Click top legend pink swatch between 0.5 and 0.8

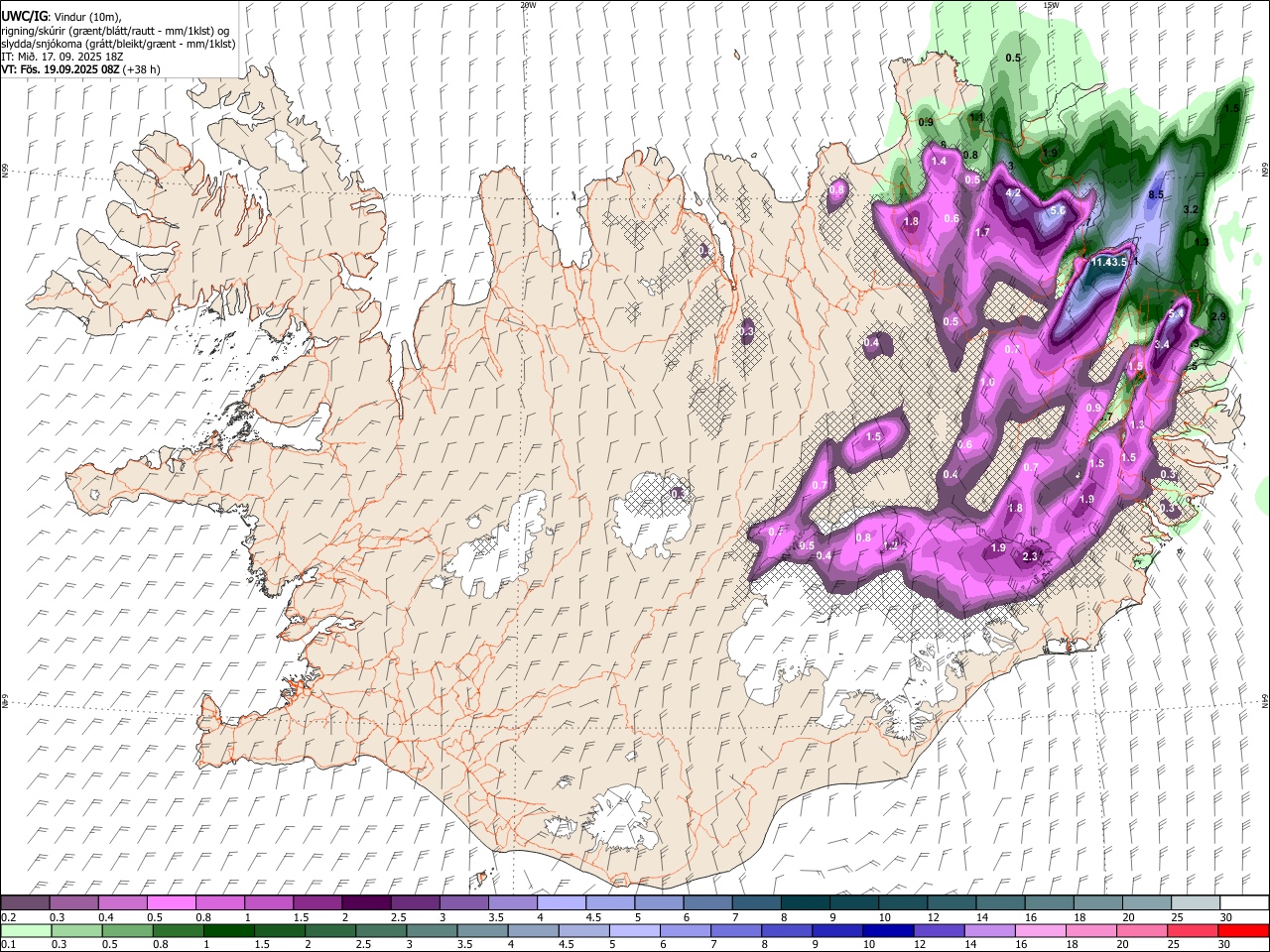pyautogui.click(x=172, y=902)
